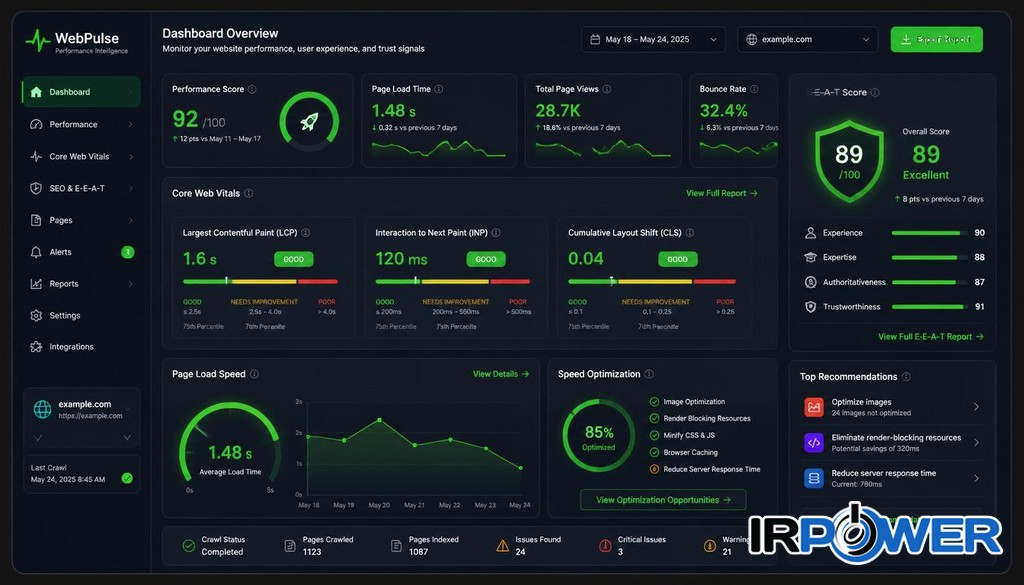This screenshot has height=585, width=1024.
Task: Click the server icon for response time
Action: pos(814,479)
